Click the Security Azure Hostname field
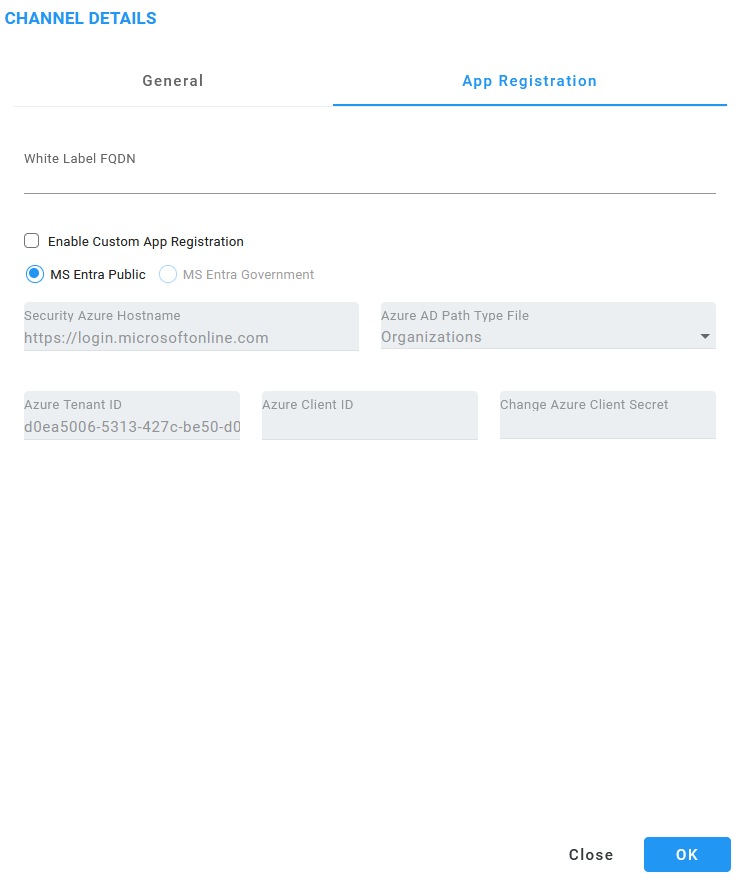Image resolution: width=752 pixels, height=887 pixels. coord(191,326)
